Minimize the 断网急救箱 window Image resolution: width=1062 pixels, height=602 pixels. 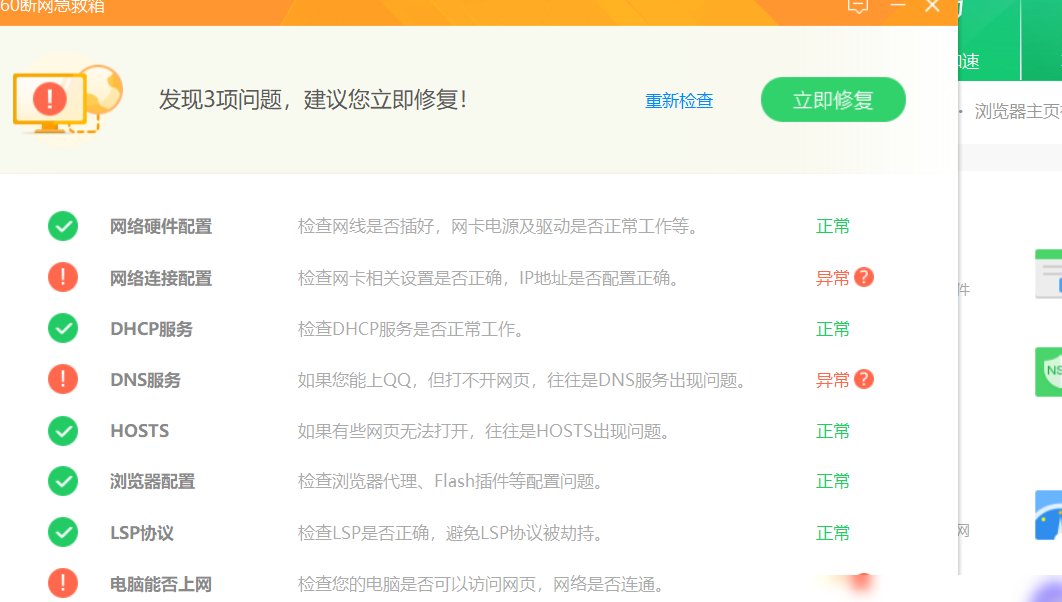[897, 5]
